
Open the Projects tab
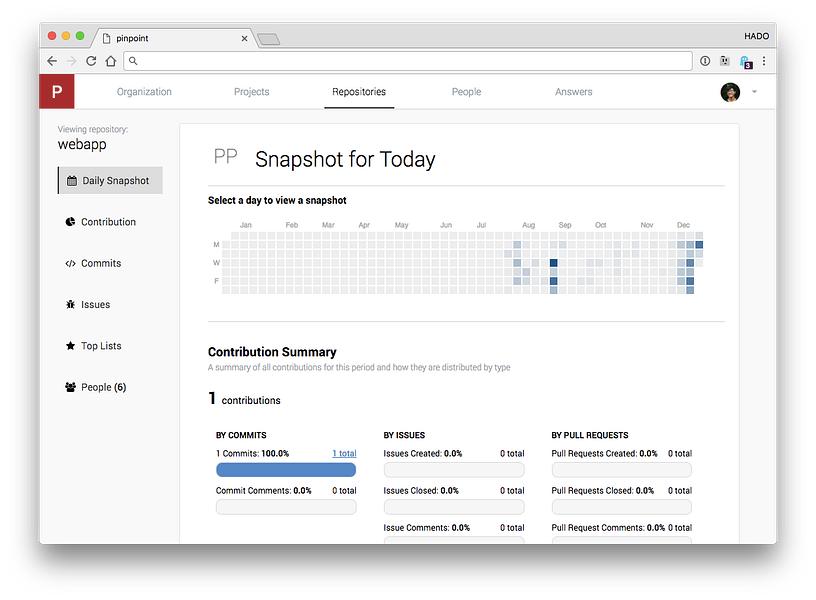click(251, 92)
